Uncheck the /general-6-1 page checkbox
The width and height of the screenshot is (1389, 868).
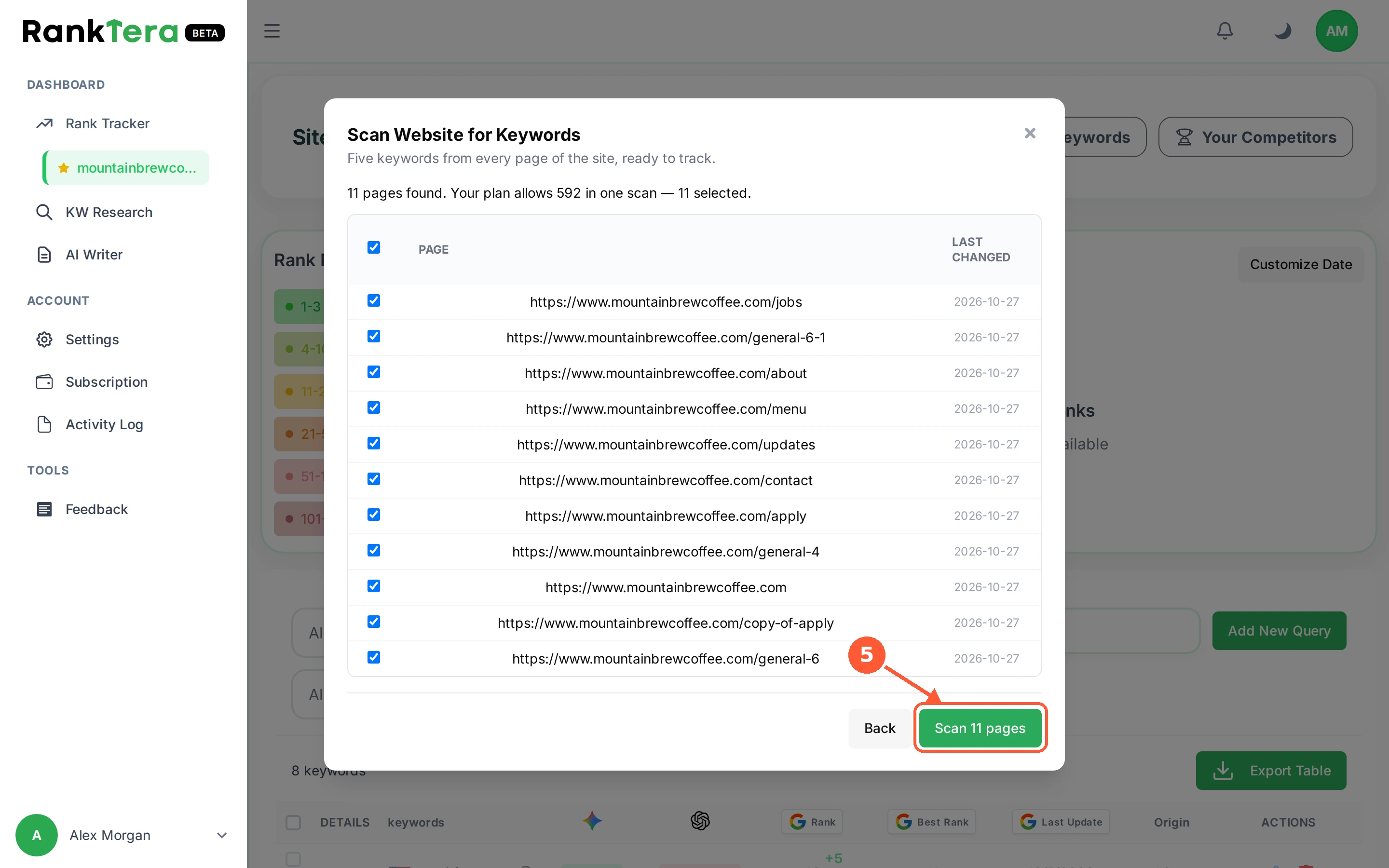374,337
